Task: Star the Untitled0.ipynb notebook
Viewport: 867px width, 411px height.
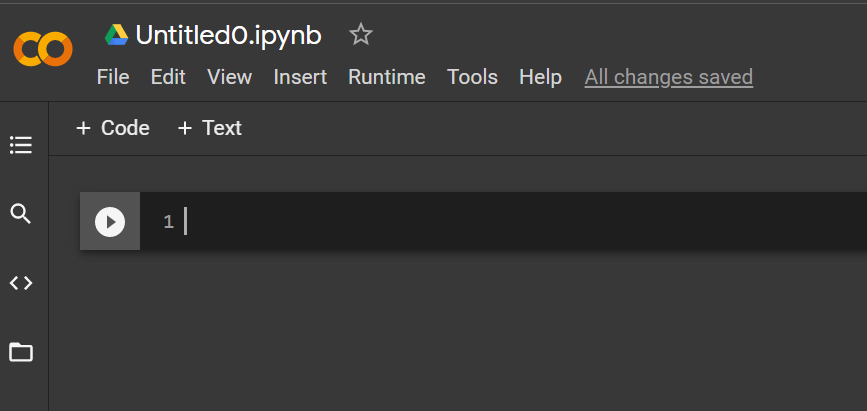Action: (361, 35)
